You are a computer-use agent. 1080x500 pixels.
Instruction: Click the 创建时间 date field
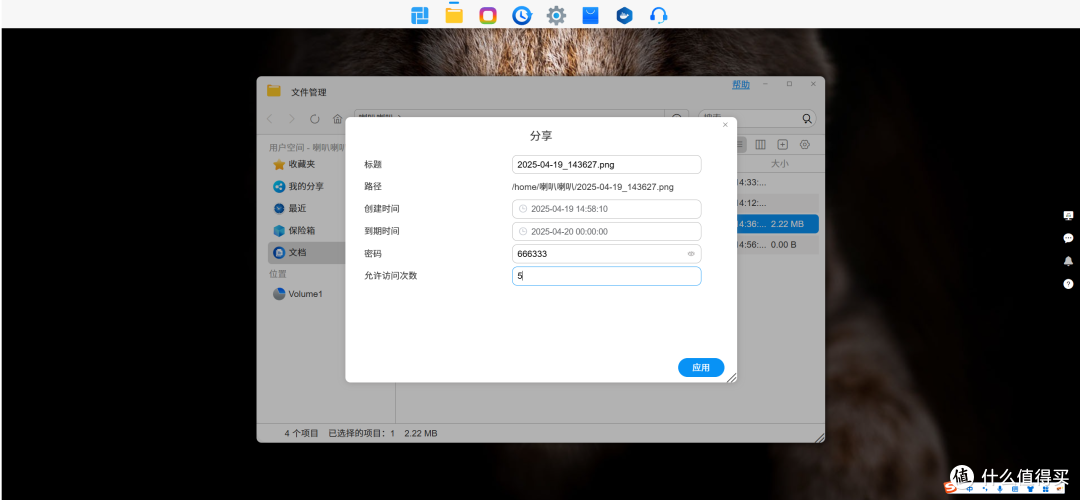(607, 209)
